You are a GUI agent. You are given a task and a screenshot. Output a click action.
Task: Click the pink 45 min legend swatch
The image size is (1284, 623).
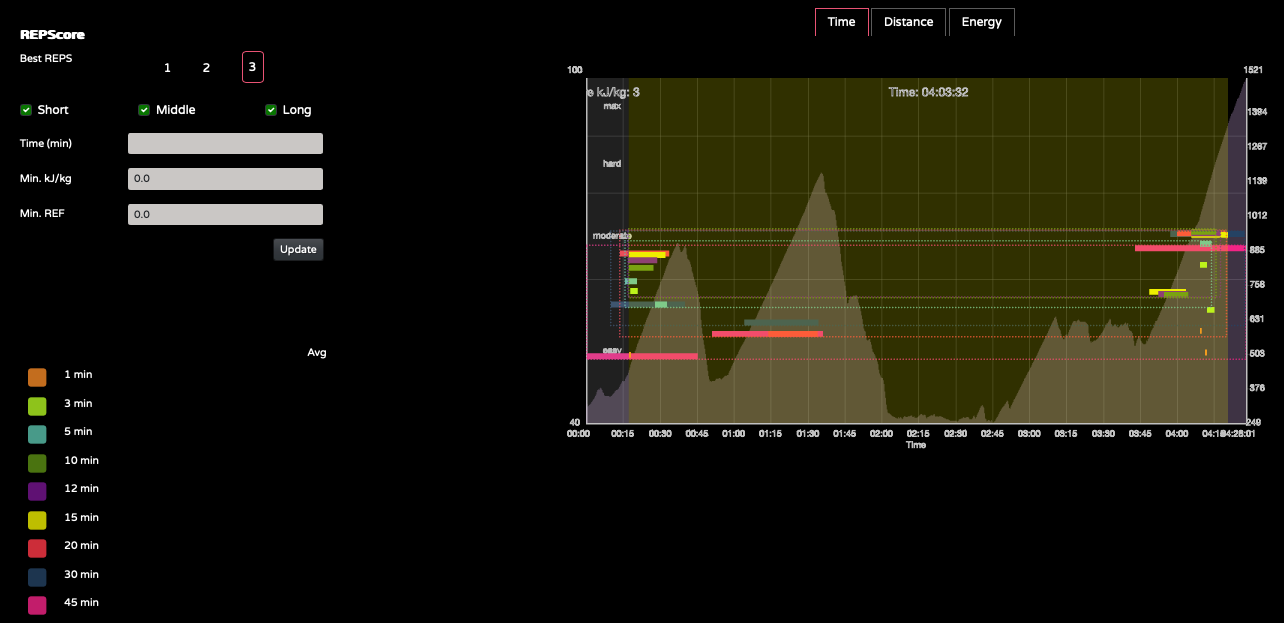click(x=37, y=605)
